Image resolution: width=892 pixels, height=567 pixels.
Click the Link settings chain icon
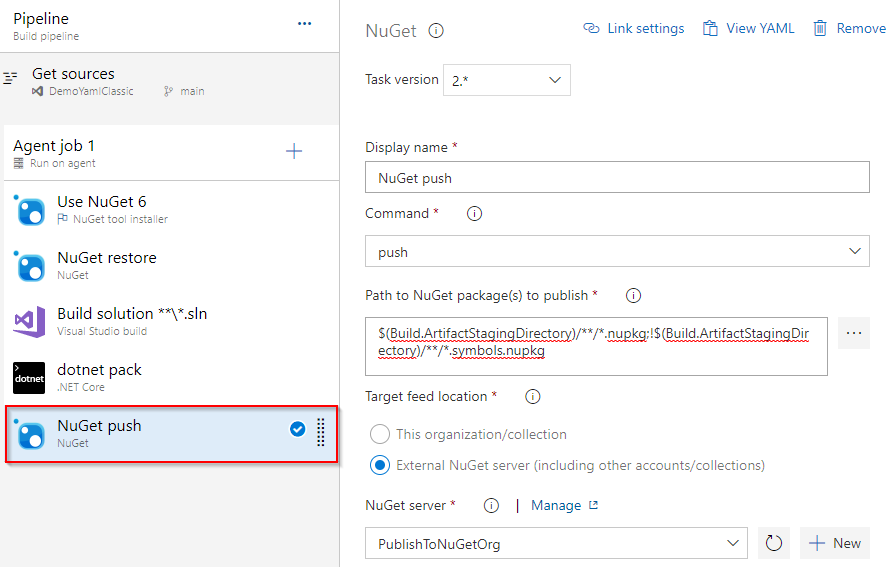592,28
